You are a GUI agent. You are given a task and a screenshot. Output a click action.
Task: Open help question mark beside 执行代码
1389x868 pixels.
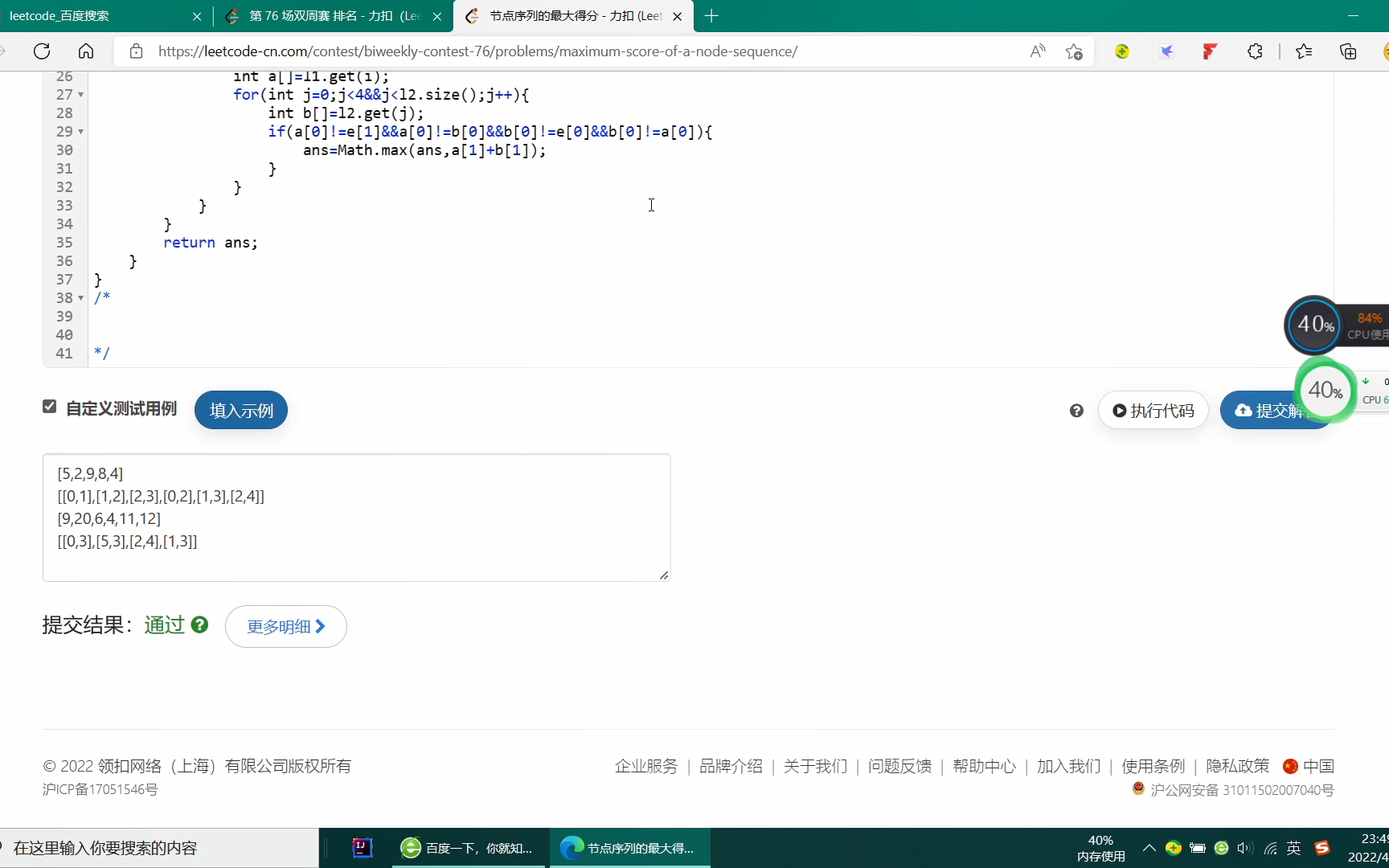click(x=1076, y=411)
